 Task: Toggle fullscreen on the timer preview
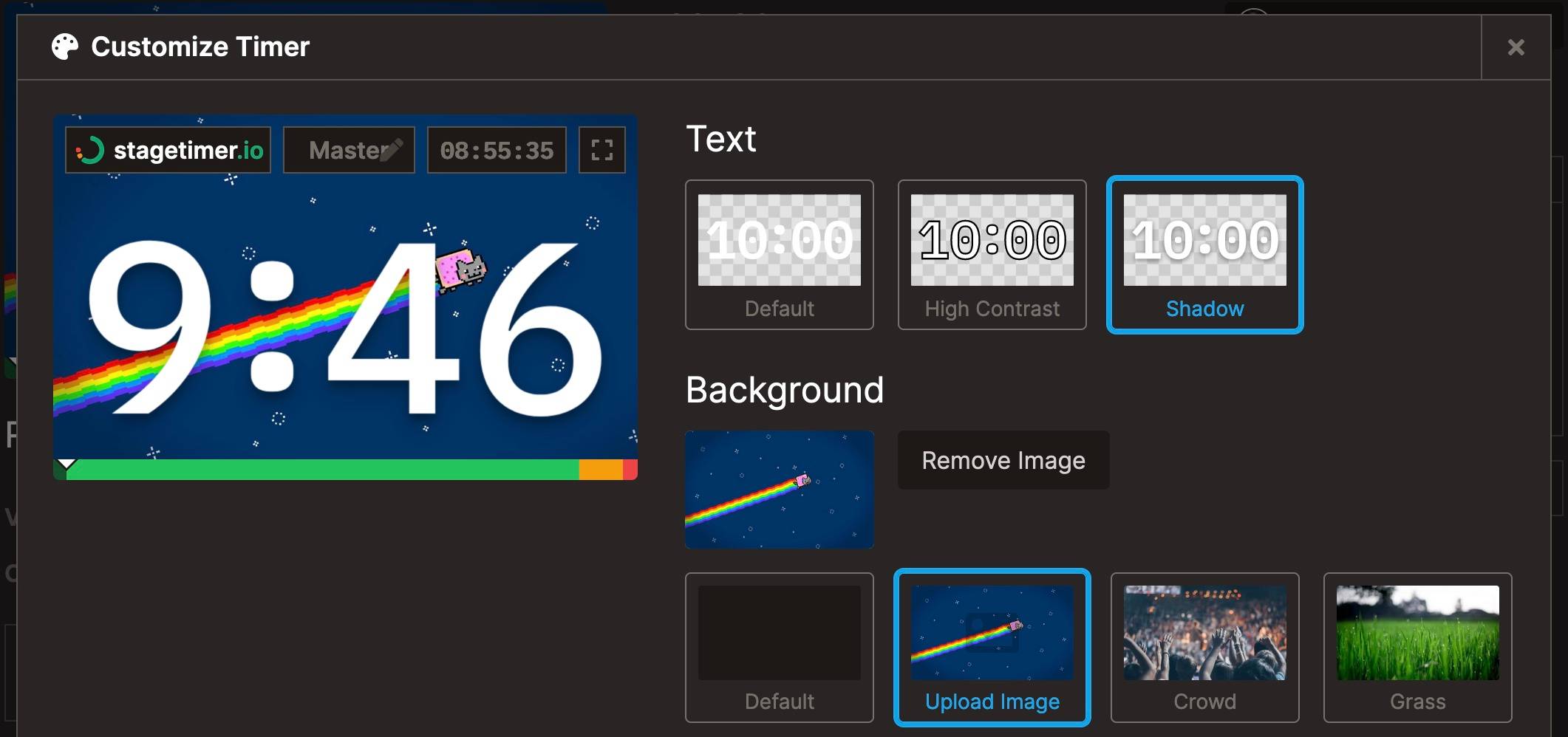pyautogui.click(x=601, y=150)
